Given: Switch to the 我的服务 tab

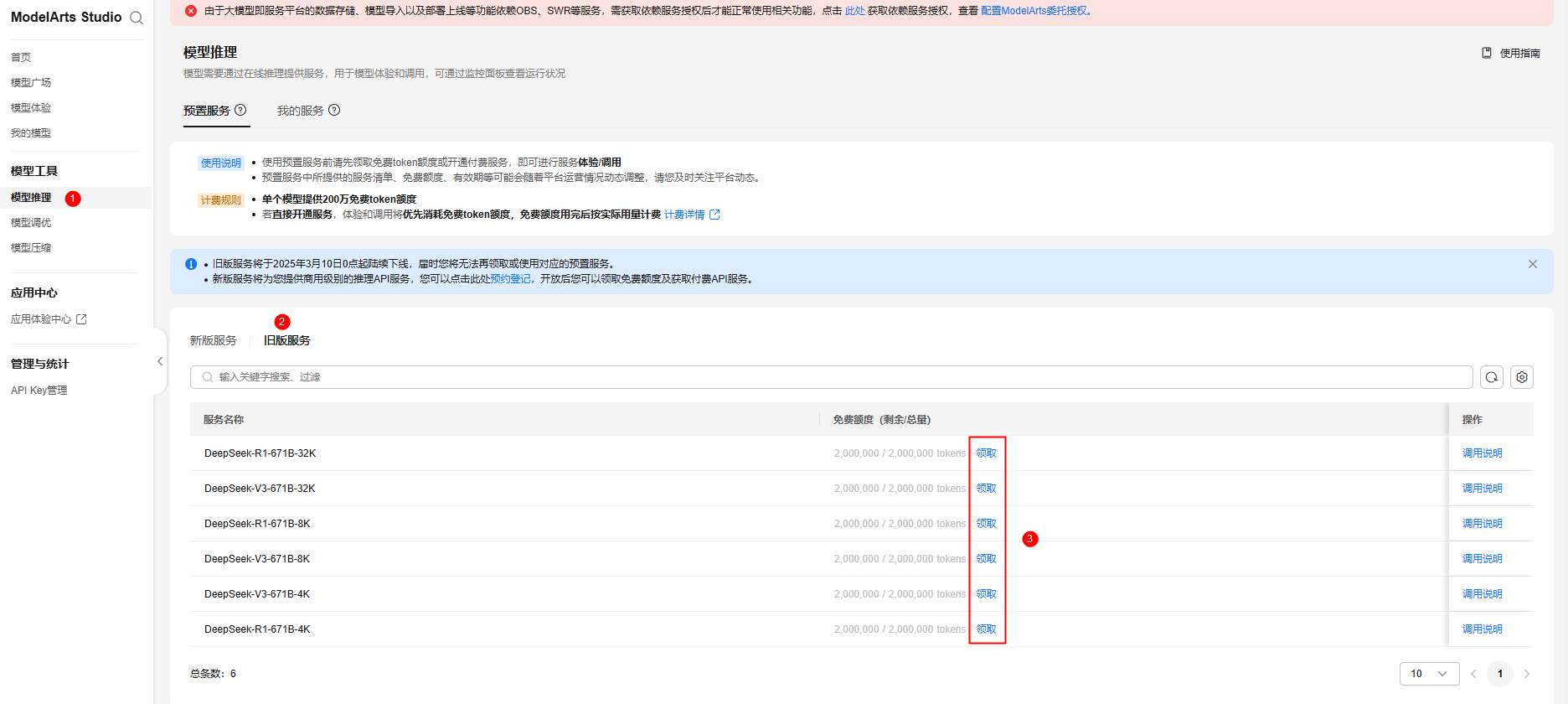Looking at the screenshot, I should (301, 111).
